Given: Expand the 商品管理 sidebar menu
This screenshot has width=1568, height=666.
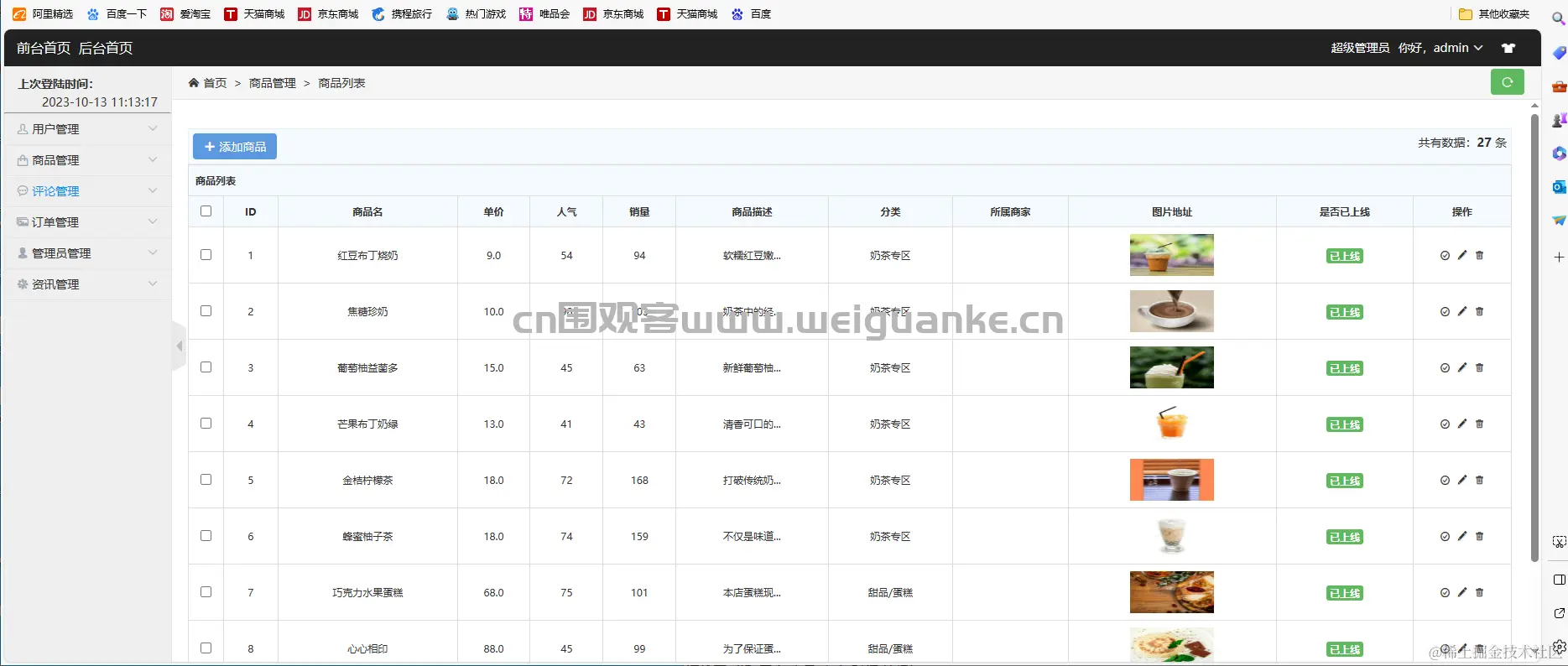Looking at the screenshot, I should 87,160.
